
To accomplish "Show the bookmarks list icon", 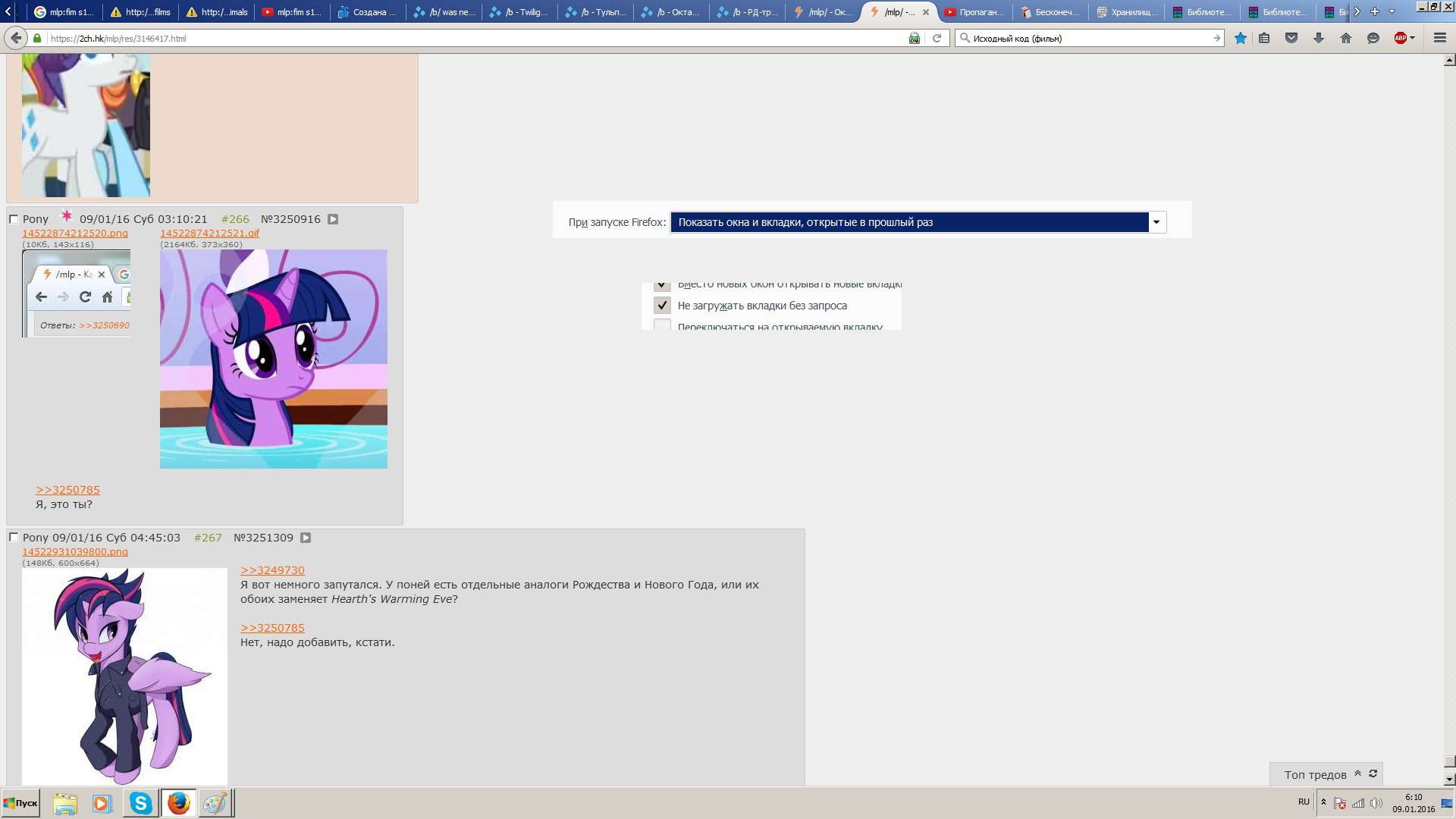I will (x=1264, y=38).
